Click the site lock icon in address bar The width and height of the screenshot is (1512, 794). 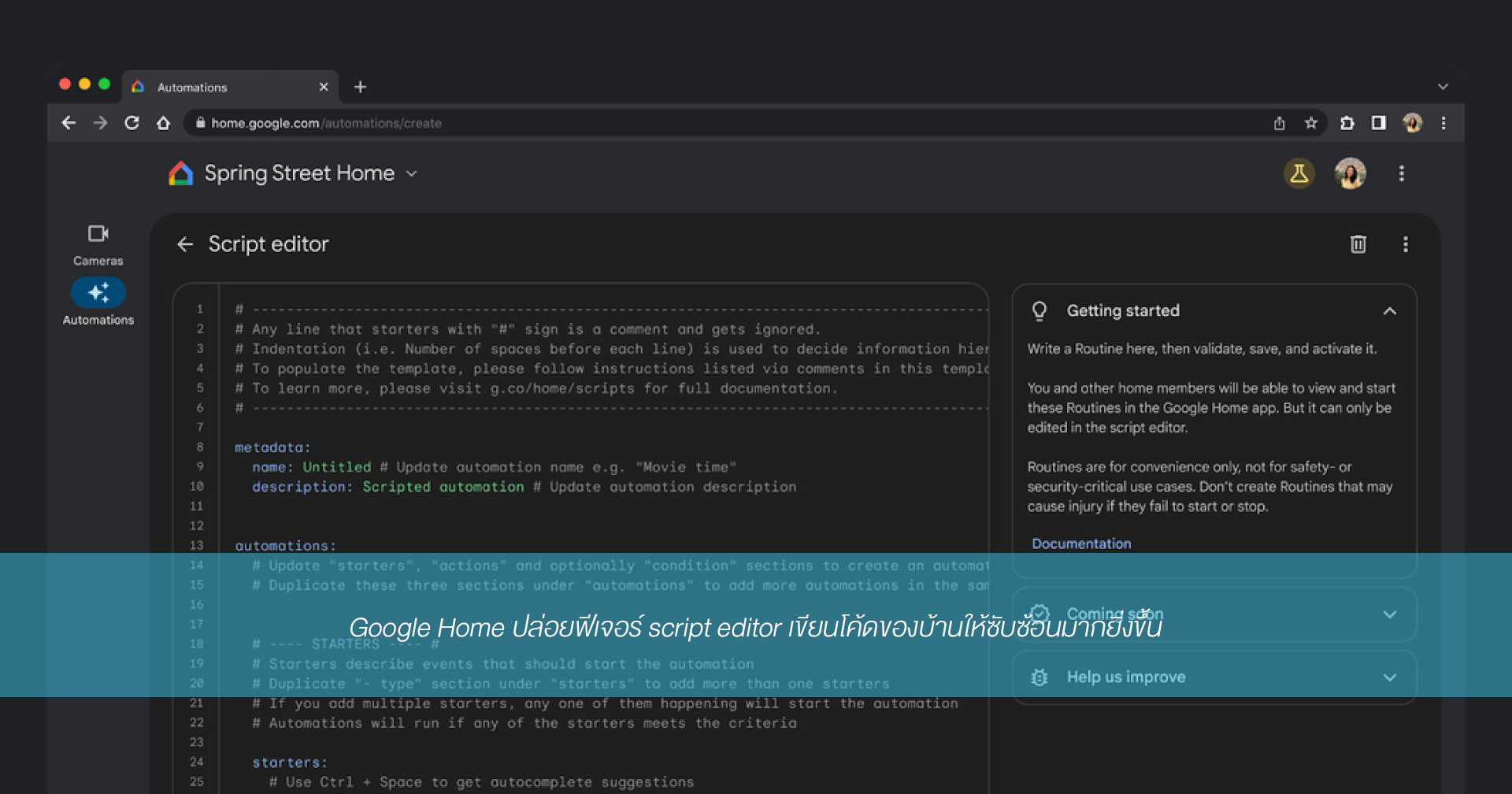[200, 123]
